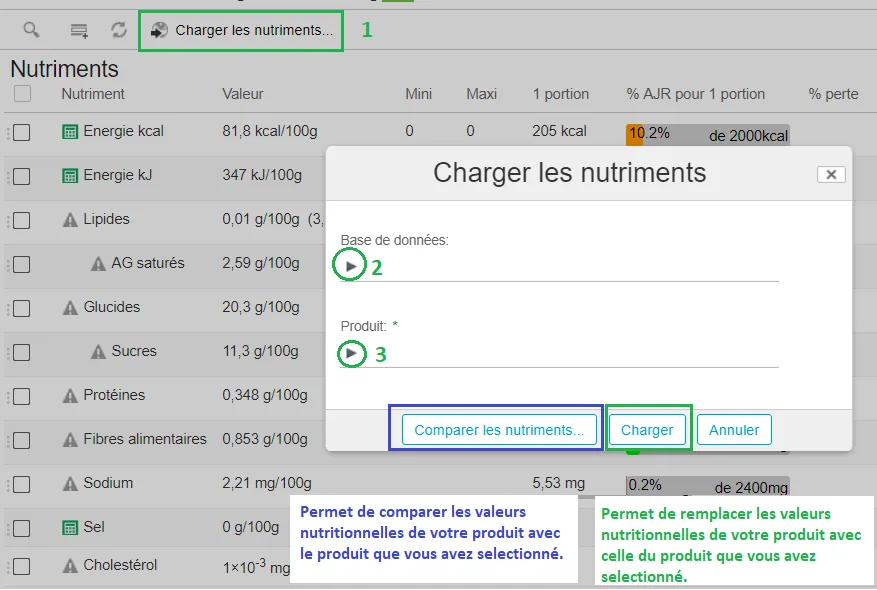The width and height of the screenshot is (877, 590).
Task: Expand the Base de données dropdown arrow
Action: (351, 266)
